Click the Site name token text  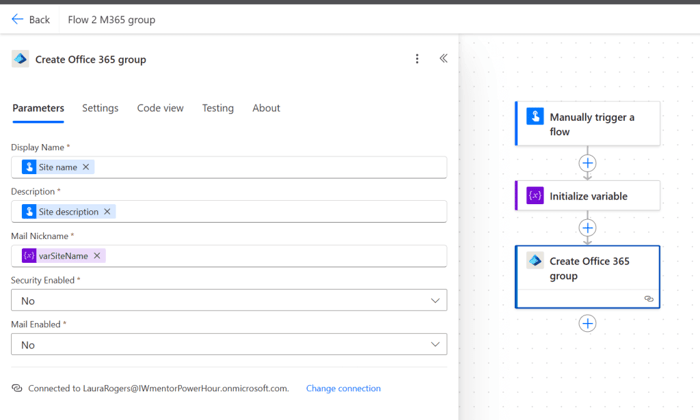tap(58, 167)
